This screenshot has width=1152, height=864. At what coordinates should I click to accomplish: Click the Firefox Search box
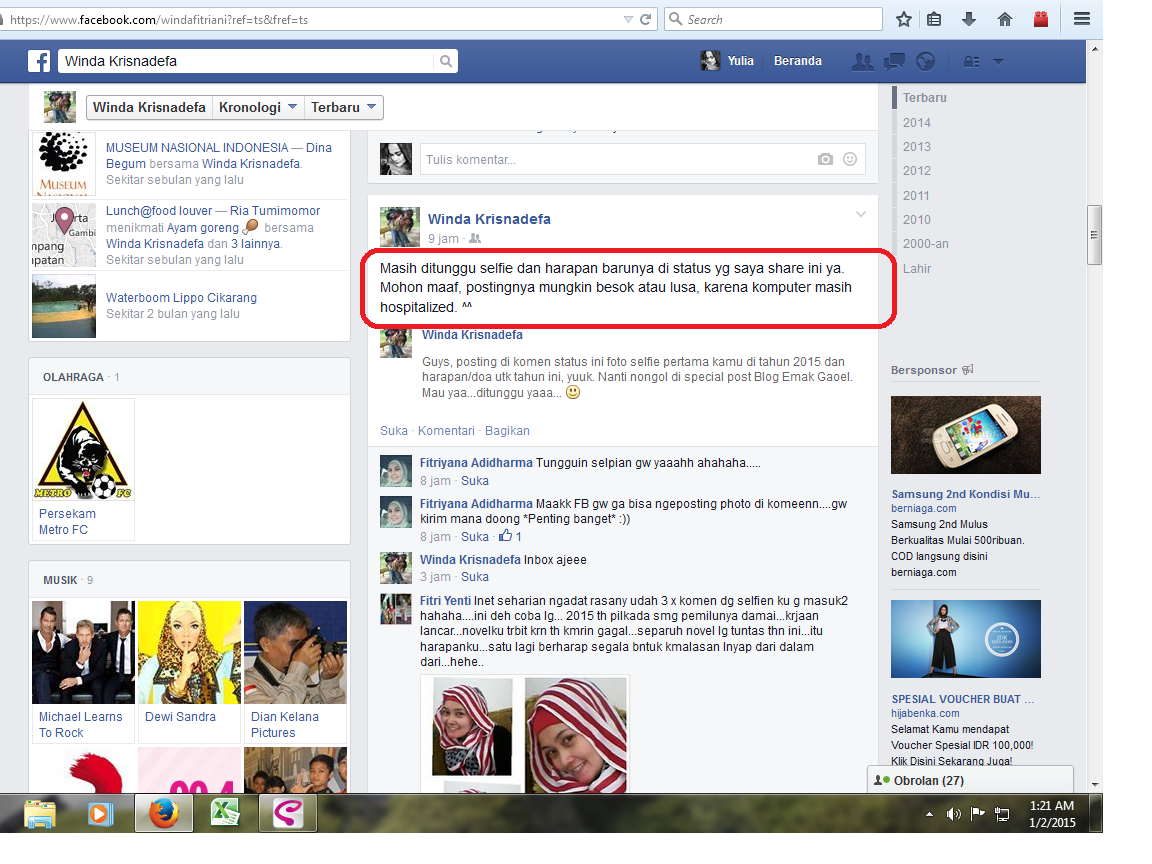pyautogui.click(x=773, y=20)
